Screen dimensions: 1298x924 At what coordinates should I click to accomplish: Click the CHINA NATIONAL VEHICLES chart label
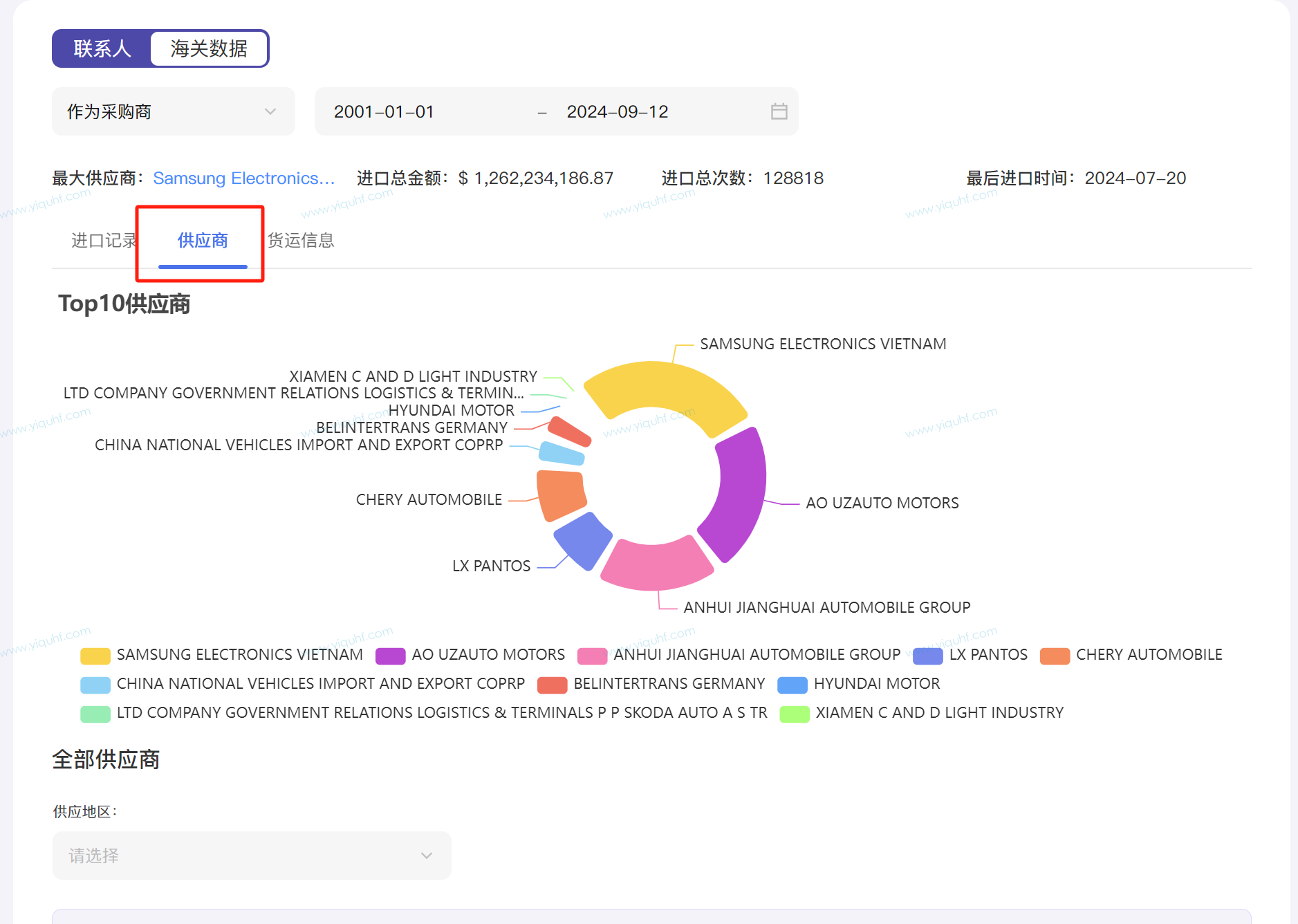coord(299,445)
